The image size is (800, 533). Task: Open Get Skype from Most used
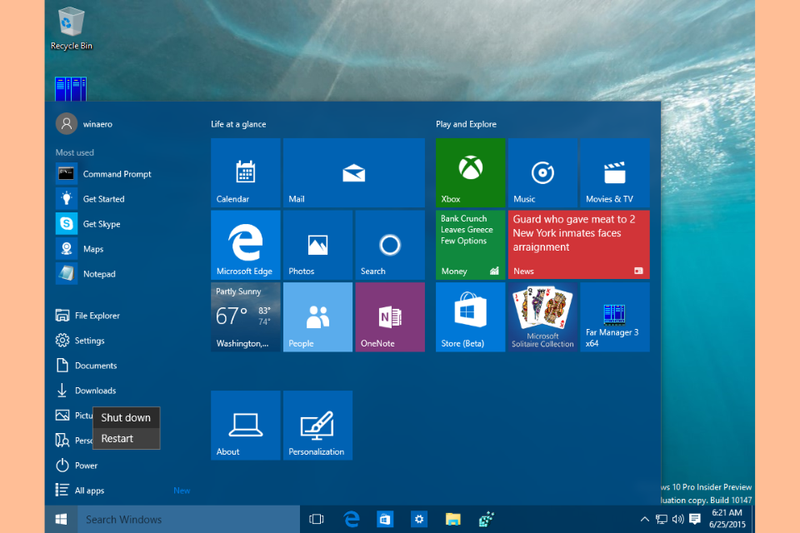point(89,224)
